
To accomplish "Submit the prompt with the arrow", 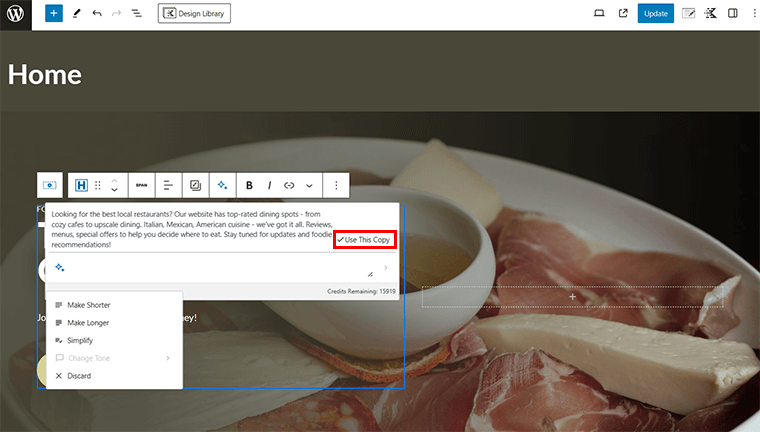I will 386,268.
